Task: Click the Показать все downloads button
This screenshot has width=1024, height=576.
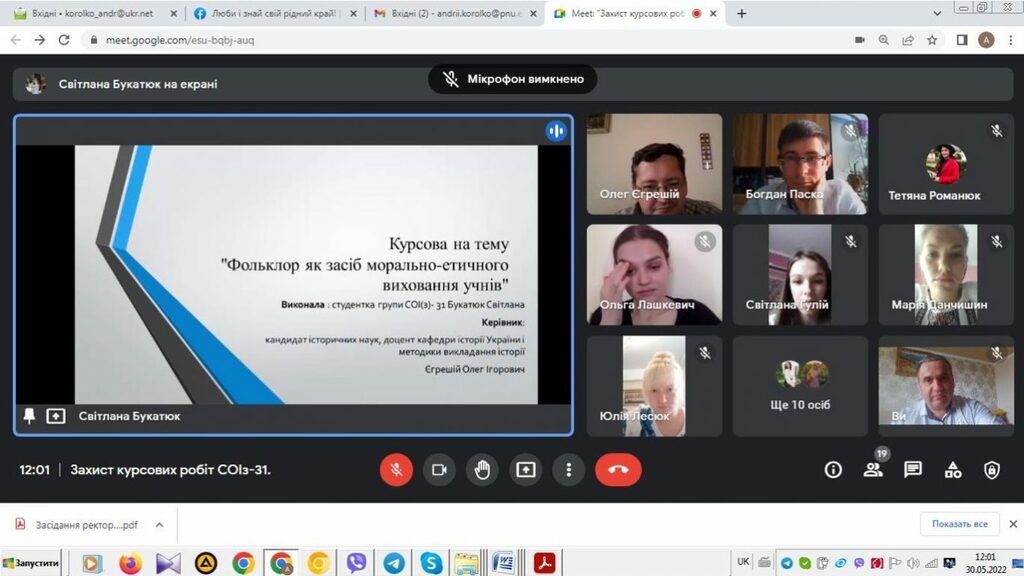Action: pos(959,524)
